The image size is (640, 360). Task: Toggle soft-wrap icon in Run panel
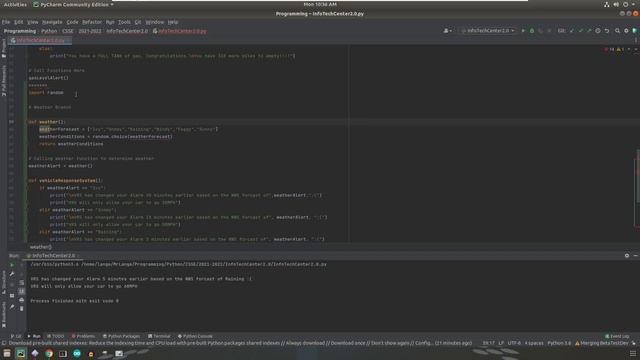coord(22,283)
